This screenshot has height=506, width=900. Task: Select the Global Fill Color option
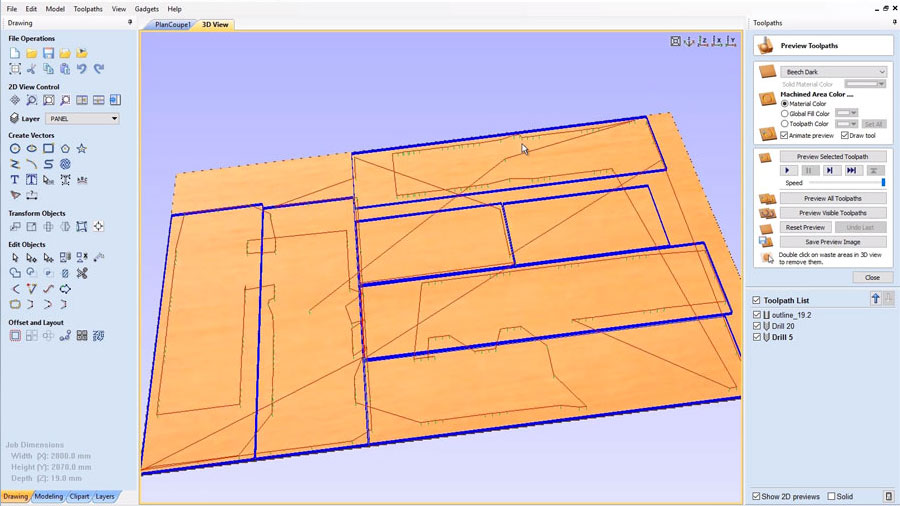tap(785, 114)
